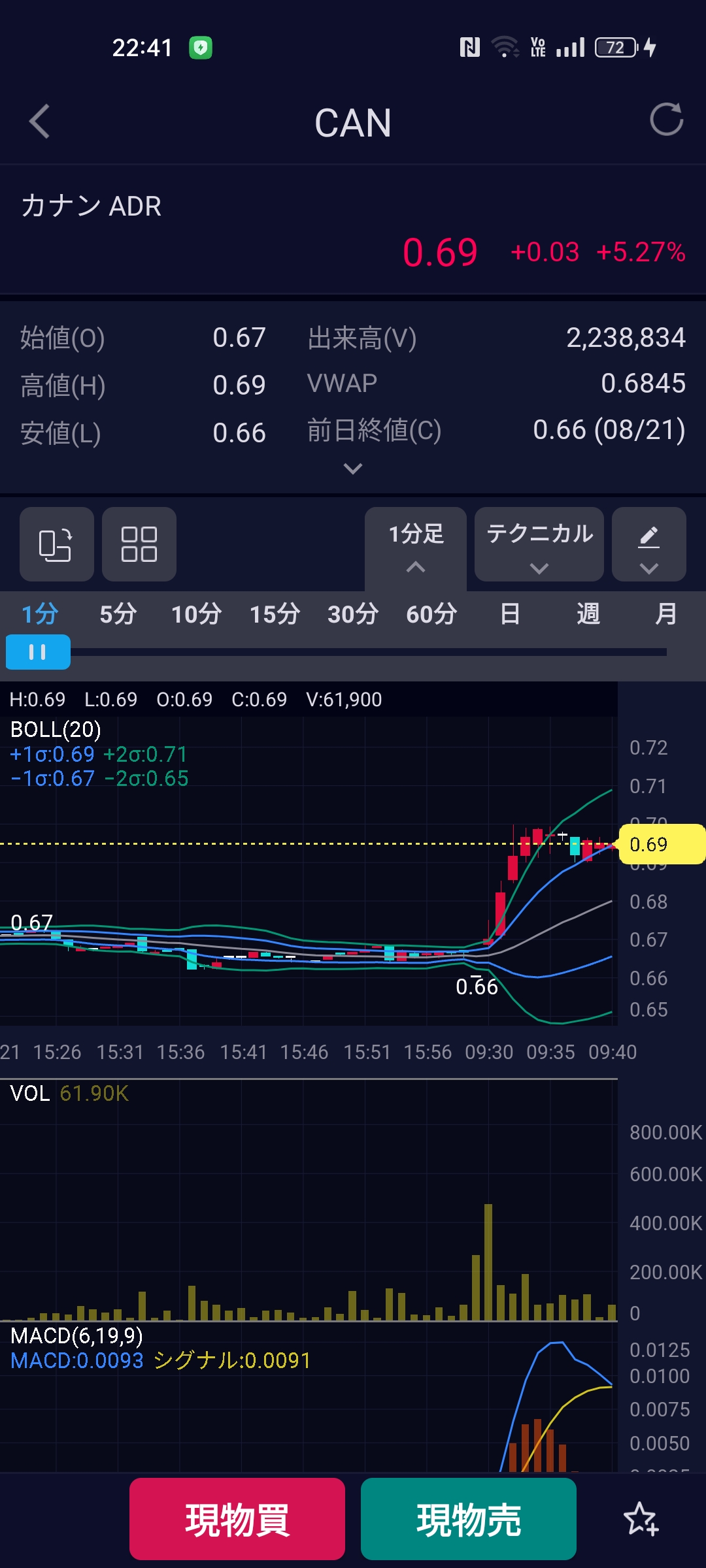This screenshot has width=706, height=1568.
Task: Tap the 0.66 low marker on chart
Action: 477,987
